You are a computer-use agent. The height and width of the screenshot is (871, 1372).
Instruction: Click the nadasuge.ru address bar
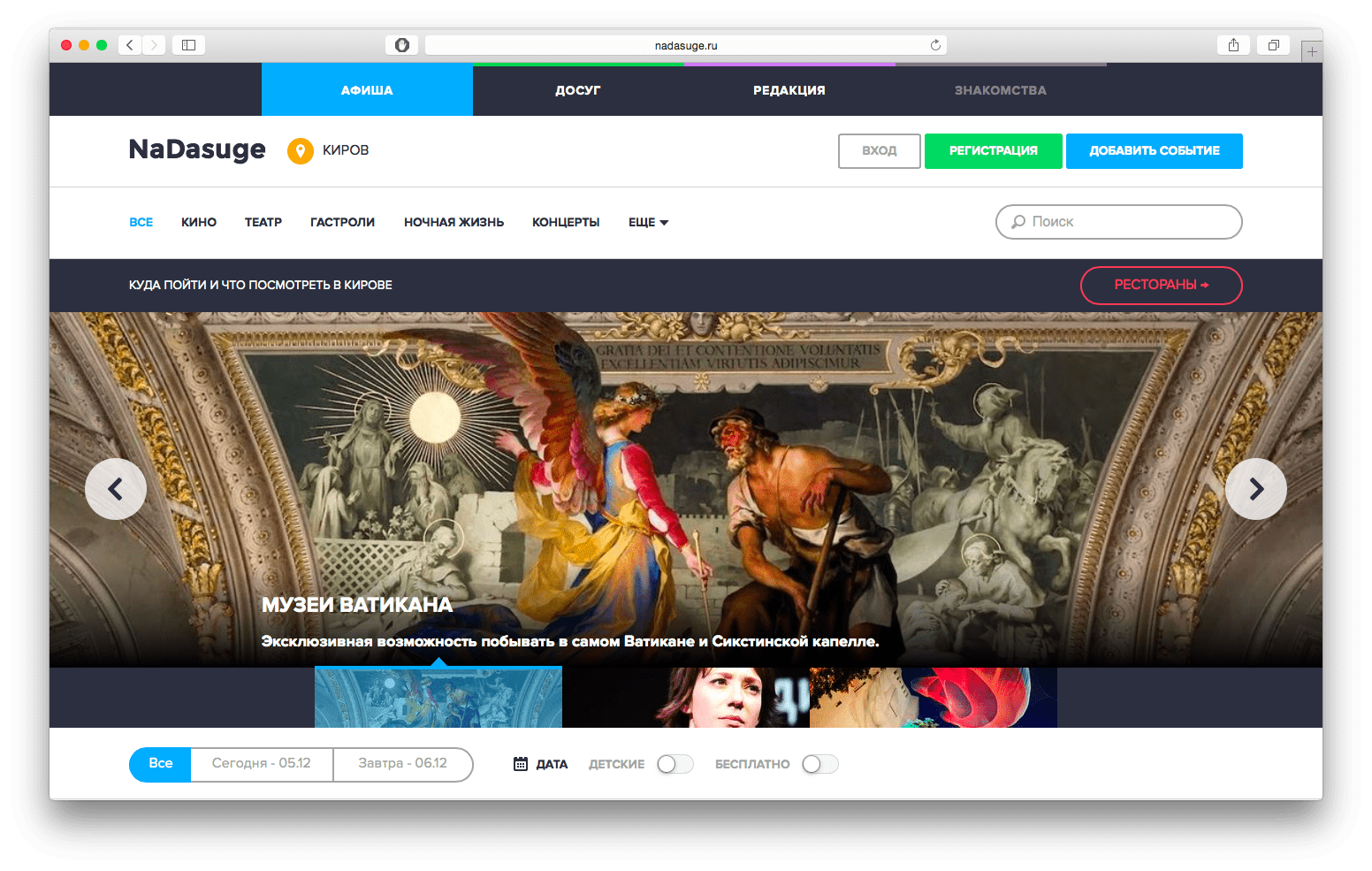[686, 45]
